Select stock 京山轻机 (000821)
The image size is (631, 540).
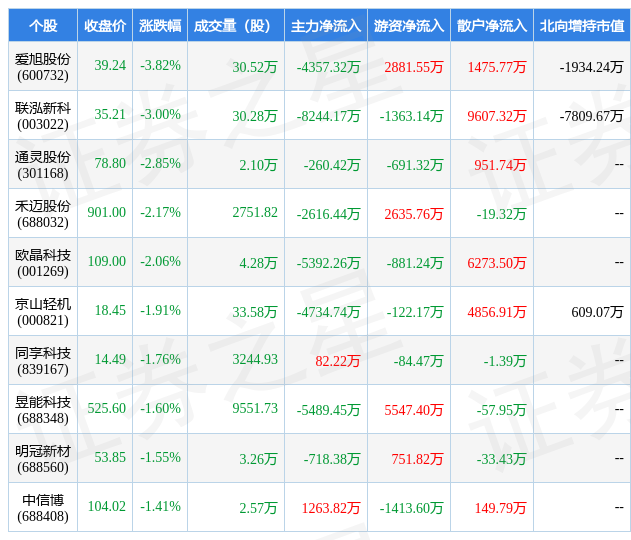click(x=43, y=312)
